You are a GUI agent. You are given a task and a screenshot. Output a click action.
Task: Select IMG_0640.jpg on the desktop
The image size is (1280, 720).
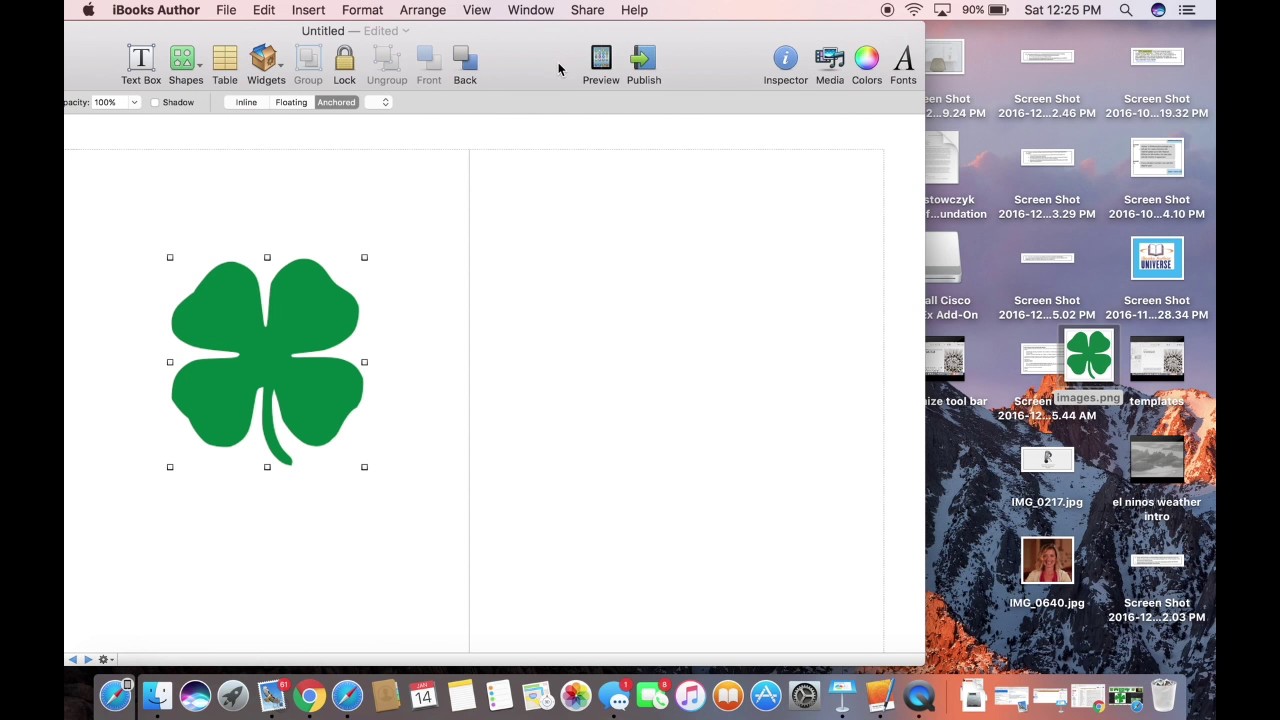(x=1047, y=573)
